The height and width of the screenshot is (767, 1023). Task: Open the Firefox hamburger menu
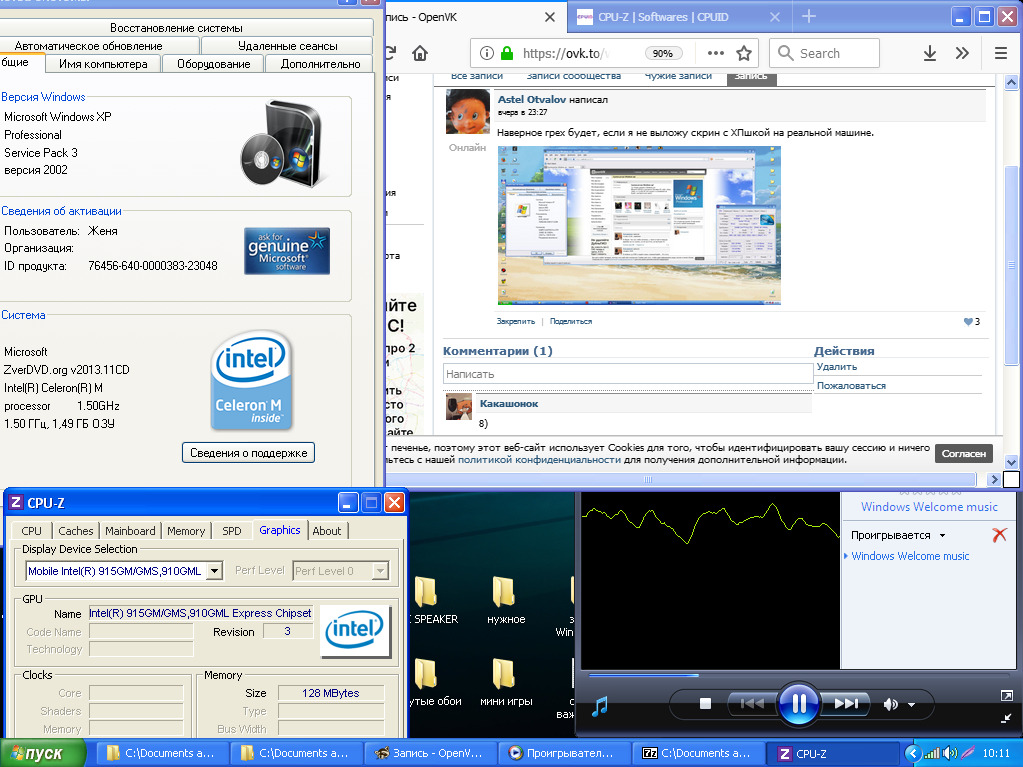(x=1001, y=53)
